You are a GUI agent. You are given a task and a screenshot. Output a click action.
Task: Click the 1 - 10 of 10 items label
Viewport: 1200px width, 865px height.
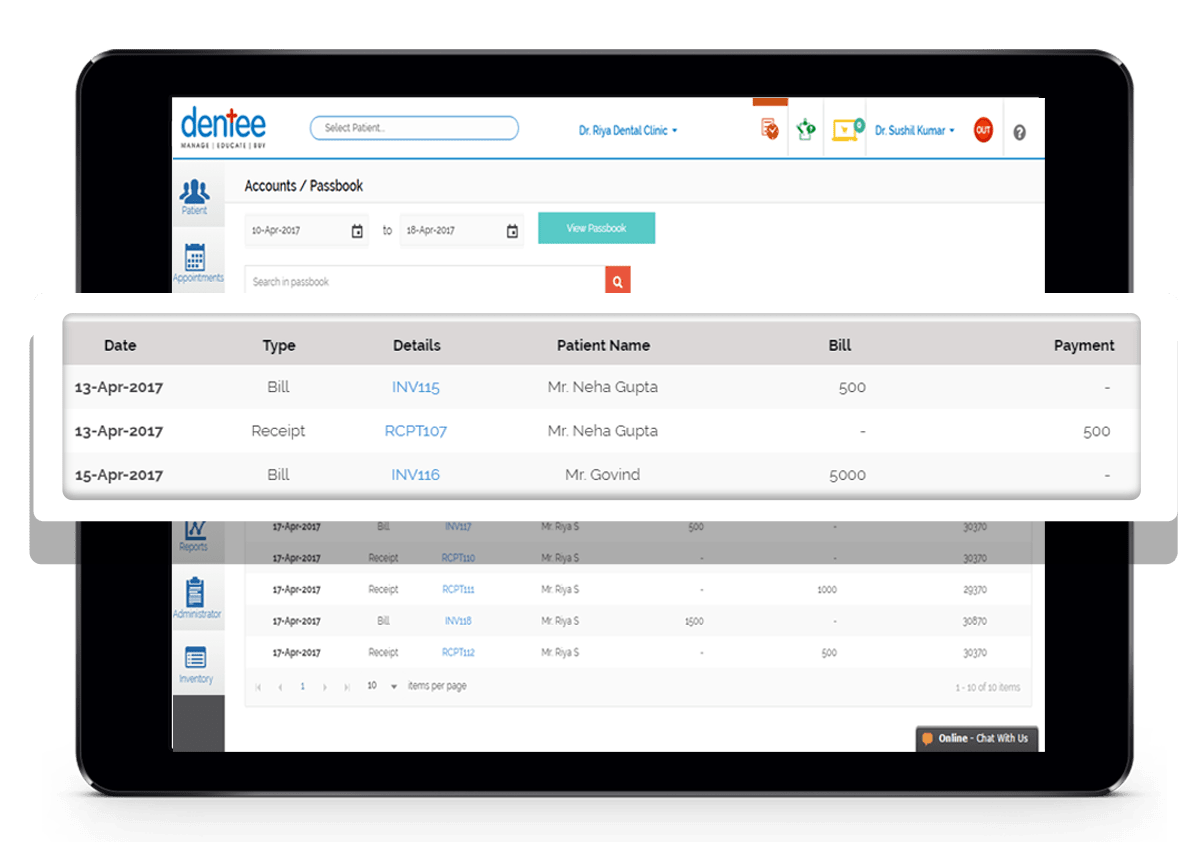987,688
